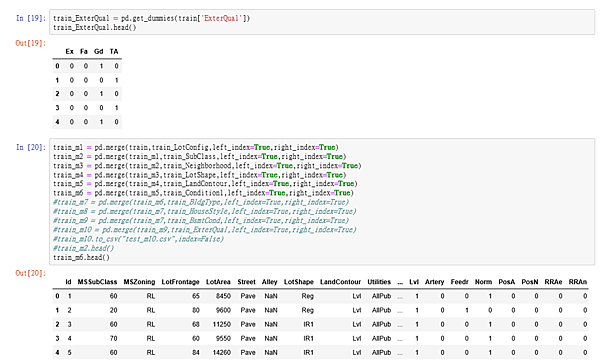Click the Ex column header
This screenshot has width=600, height=364.
point(69,51)
